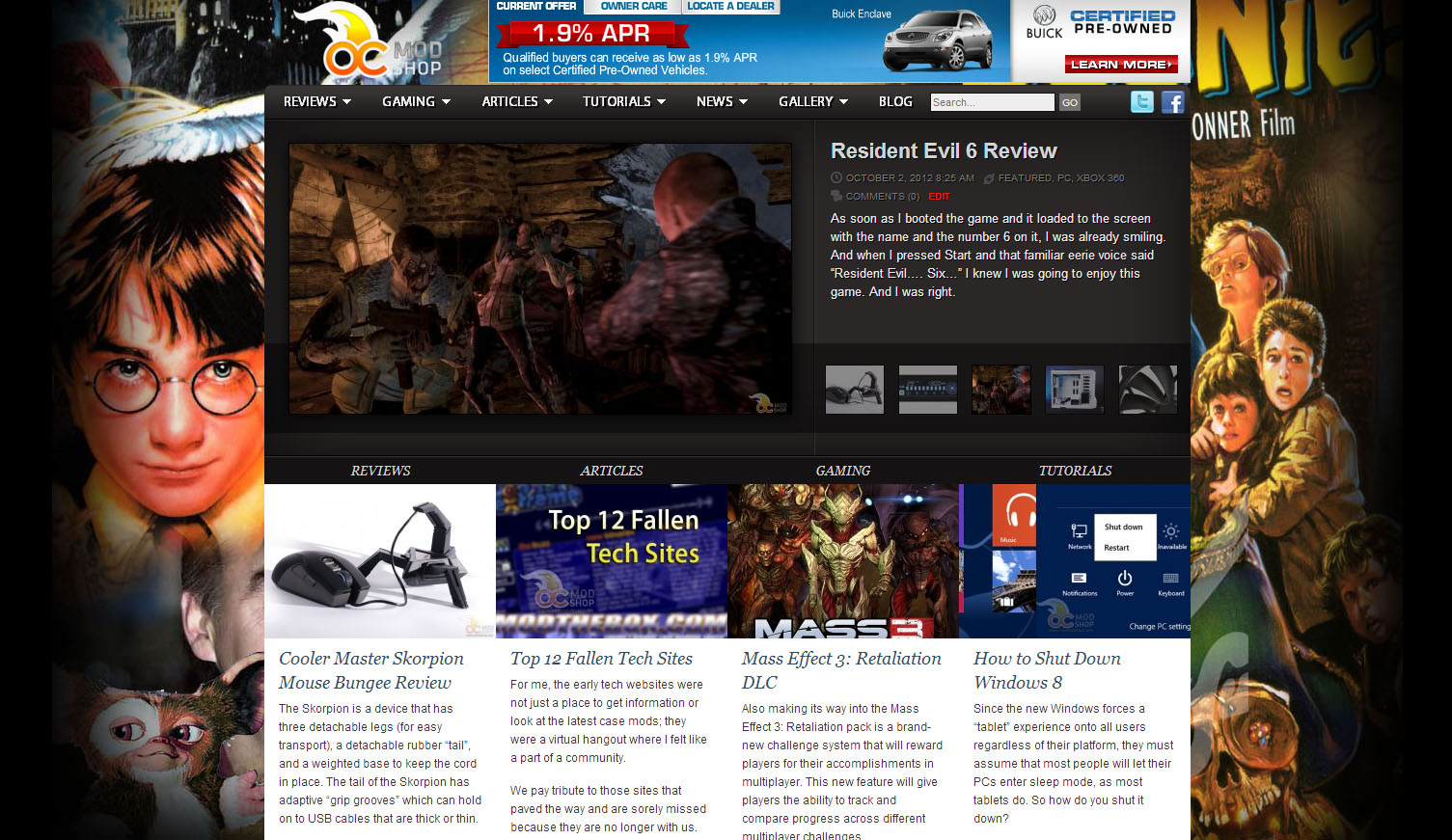Focus the Search input field
1452x840 pixels.
point(992,102)
